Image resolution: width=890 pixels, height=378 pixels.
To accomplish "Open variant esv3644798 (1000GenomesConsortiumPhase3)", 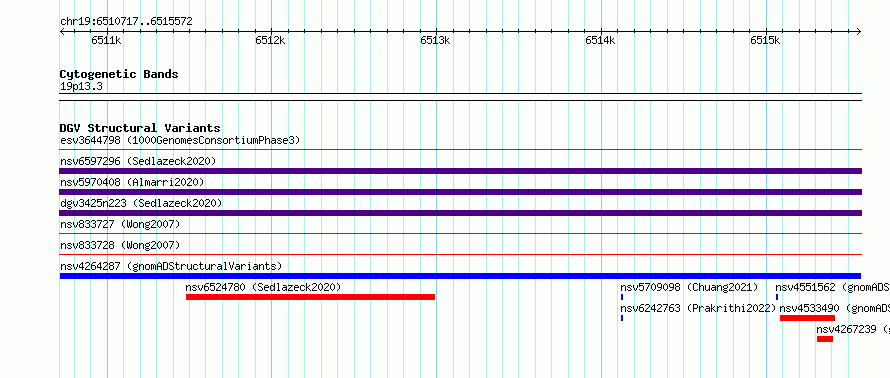I will (x=180, y=140).
